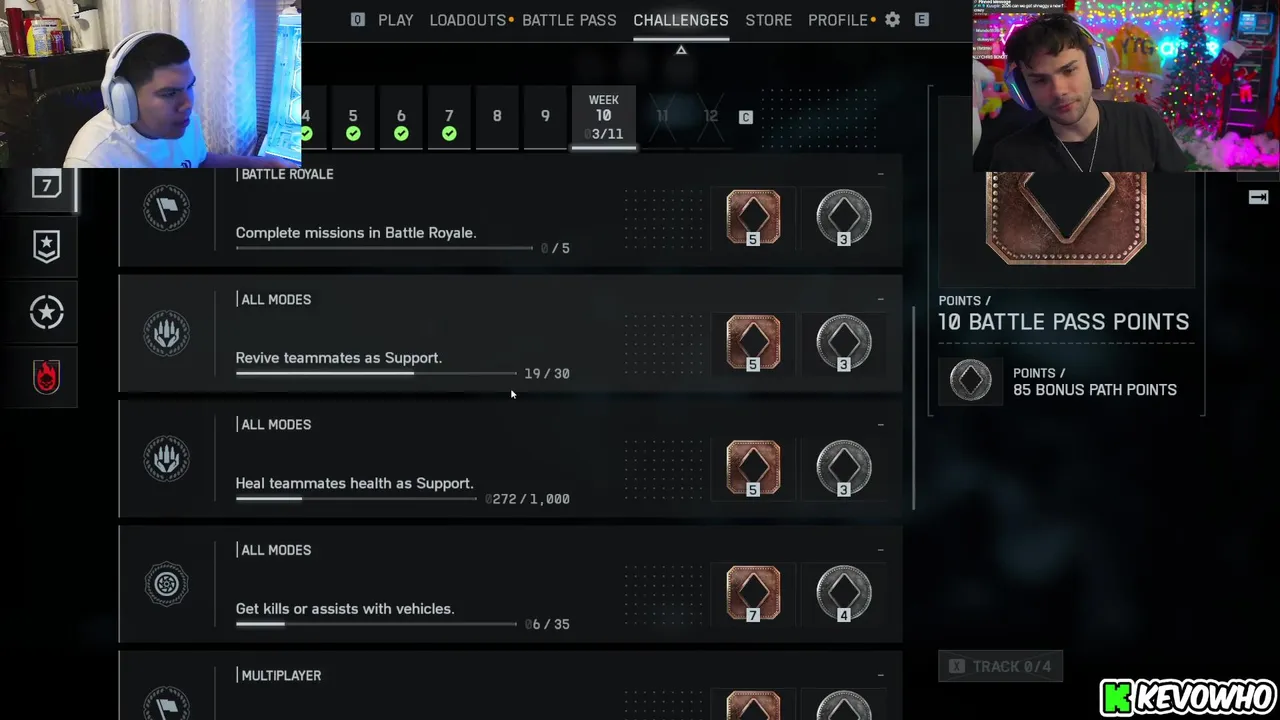1280x720 pixels.
Task: Click 'Get kills or assists with vehicles.' text
Action: pyautogui.click(x=345, y=608)
